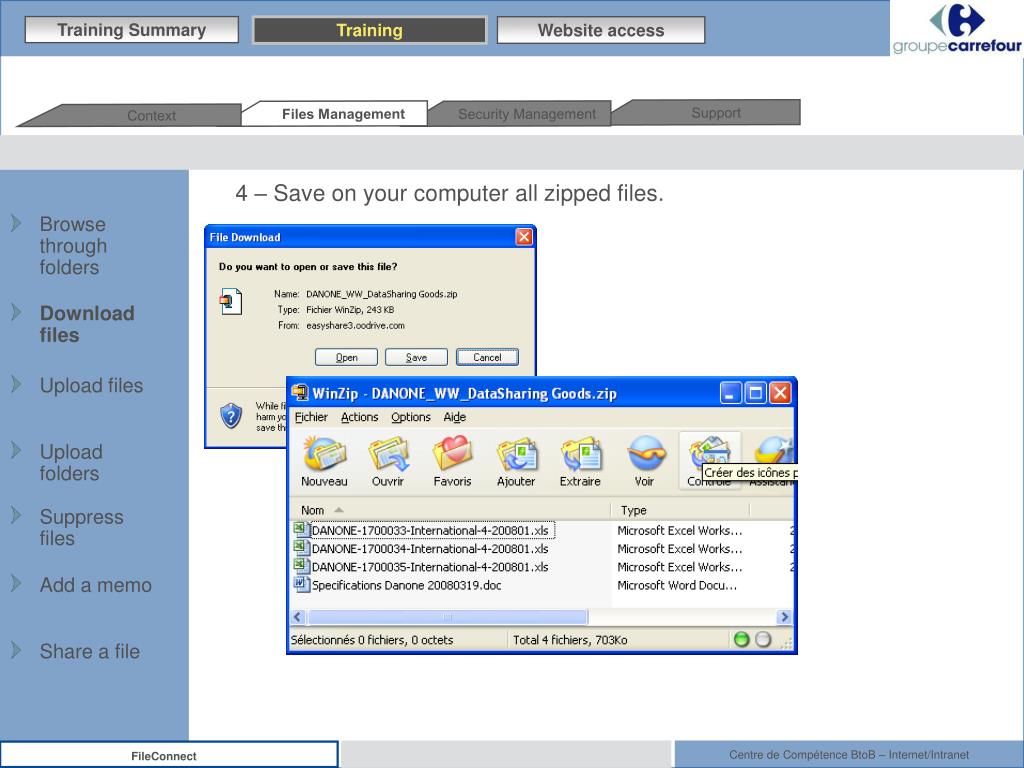
Task: Click the arrow bullet beside Suppress files
Action: 16,515
